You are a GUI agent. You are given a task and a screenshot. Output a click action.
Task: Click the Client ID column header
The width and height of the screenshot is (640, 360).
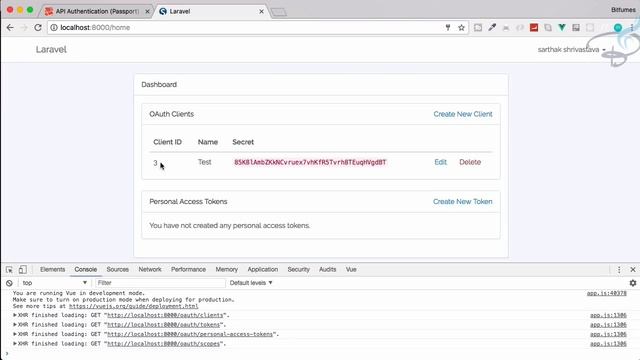167,142
